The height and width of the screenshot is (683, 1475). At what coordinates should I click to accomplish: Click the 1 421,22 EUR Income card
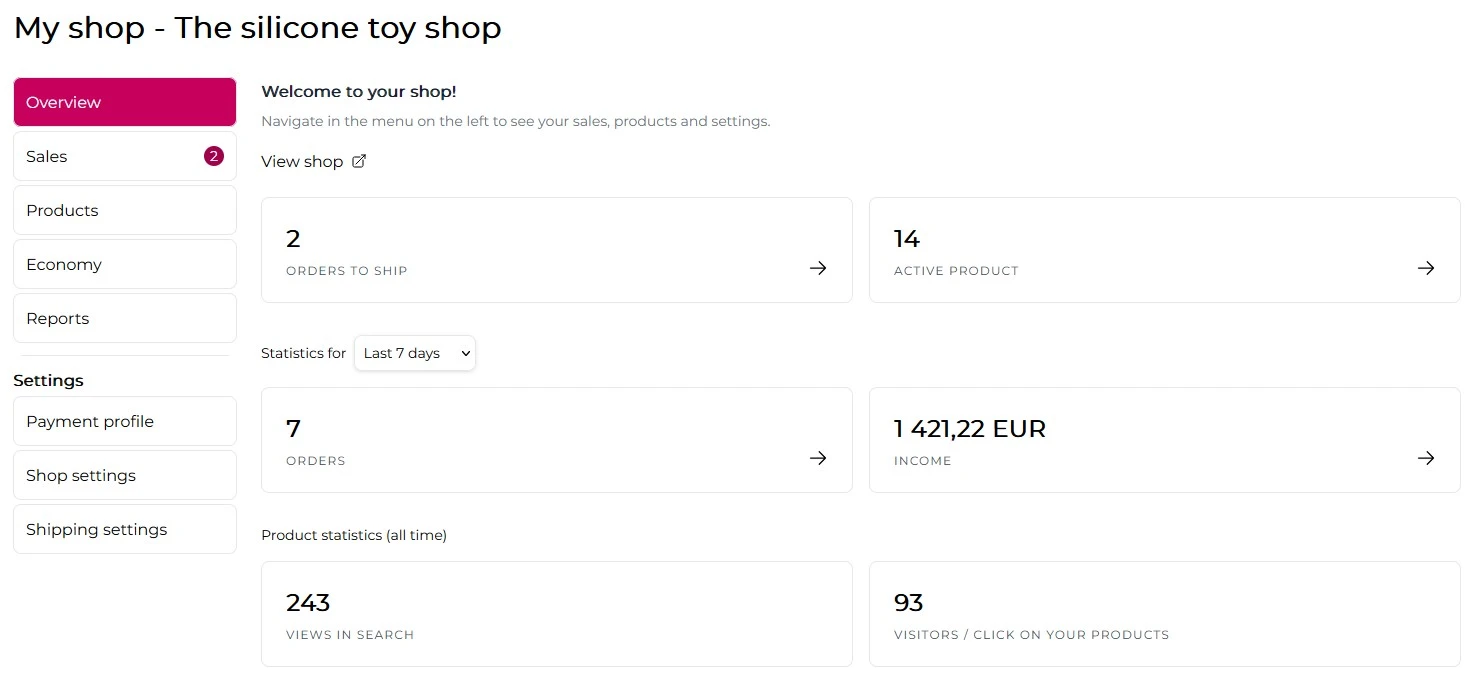1165,440
